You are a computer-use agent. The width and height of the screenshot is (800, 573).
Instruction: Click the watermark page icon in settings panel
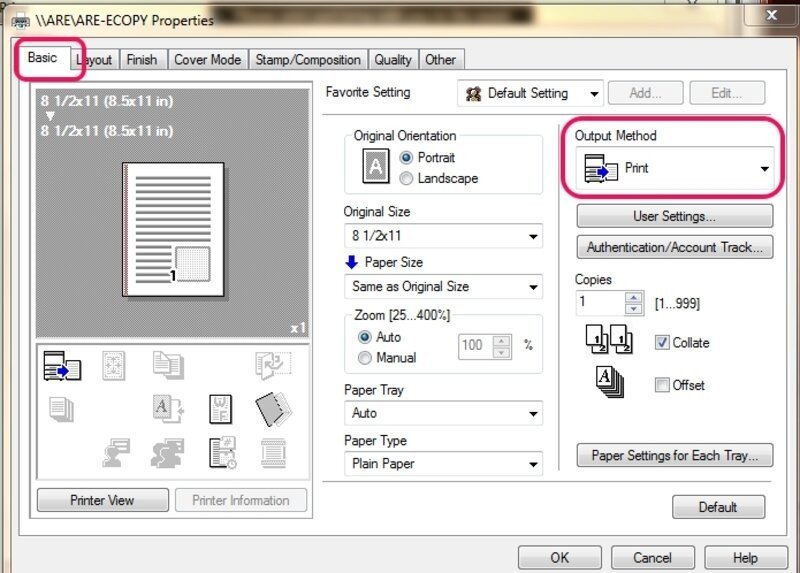pyautogui.click(x=220, y=409)
